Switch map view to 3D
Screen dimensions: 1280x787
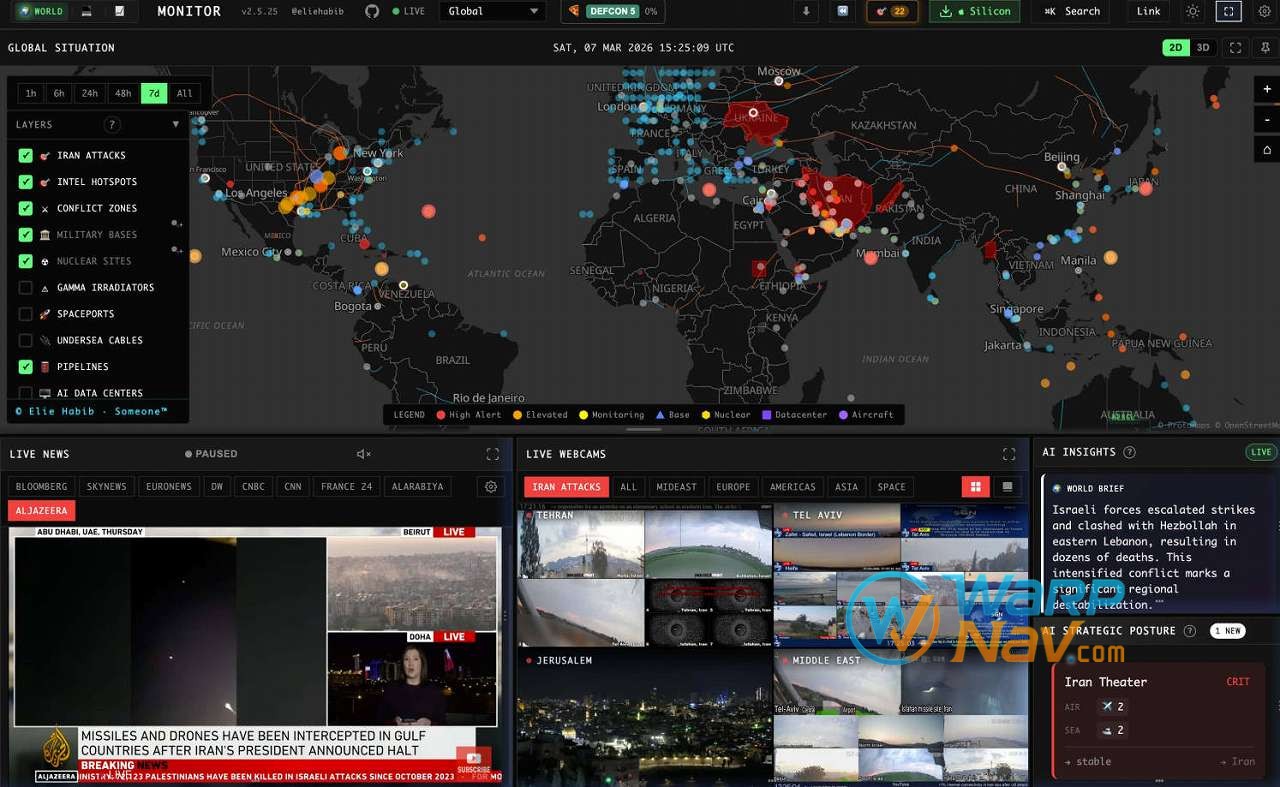click(1201, 47)
